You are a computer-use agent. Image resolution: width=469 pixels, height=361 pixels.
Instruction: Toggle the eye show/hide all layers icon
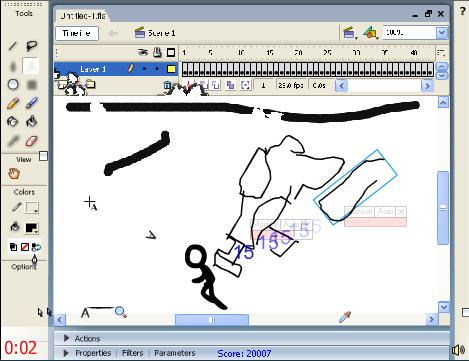click(143, 52)
